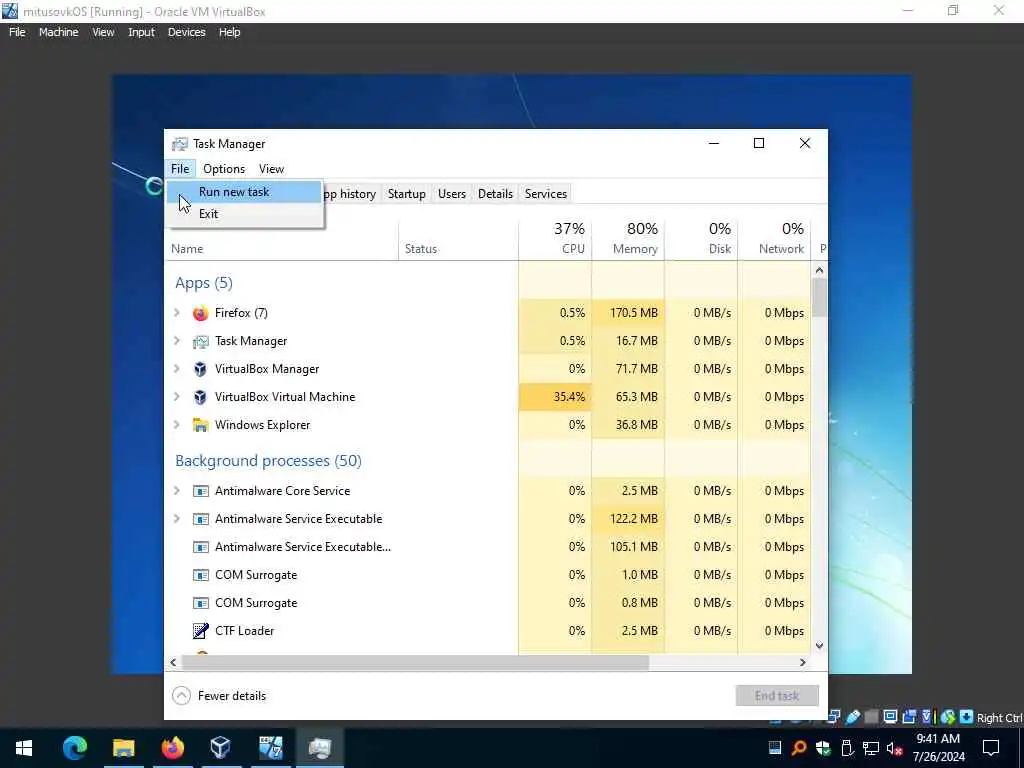1024x768 pixels.
Task: Choose Exit from the File menu
Action: tap(244, 214)
